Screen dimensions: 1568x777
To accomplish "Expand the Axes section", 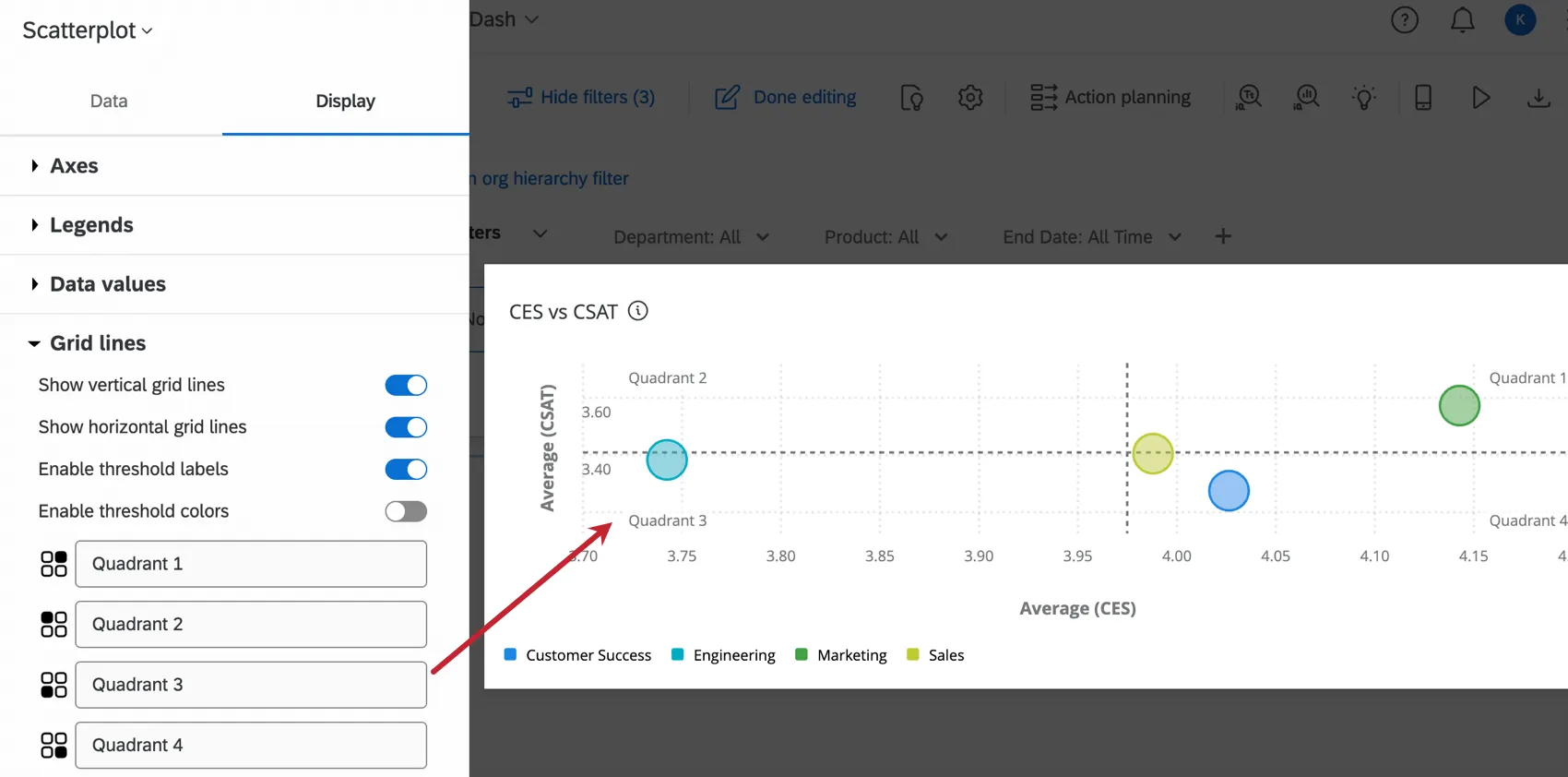I will pyautogui.click(x=74, y=166).
